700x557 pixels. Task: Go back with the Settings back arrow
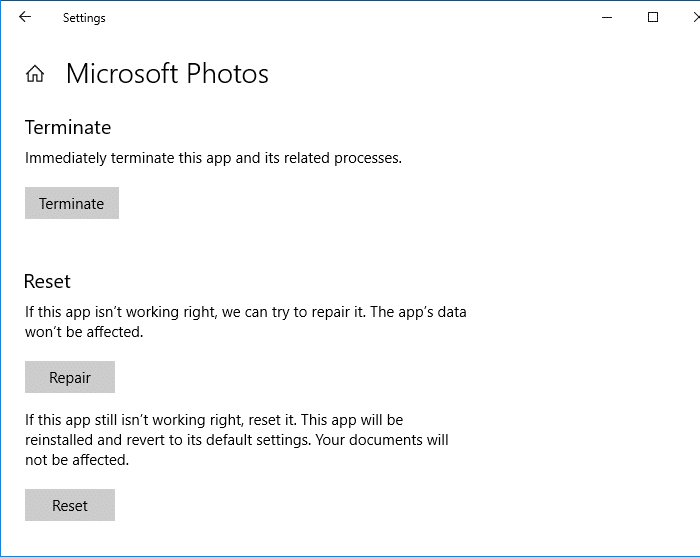tap(25, 17)
